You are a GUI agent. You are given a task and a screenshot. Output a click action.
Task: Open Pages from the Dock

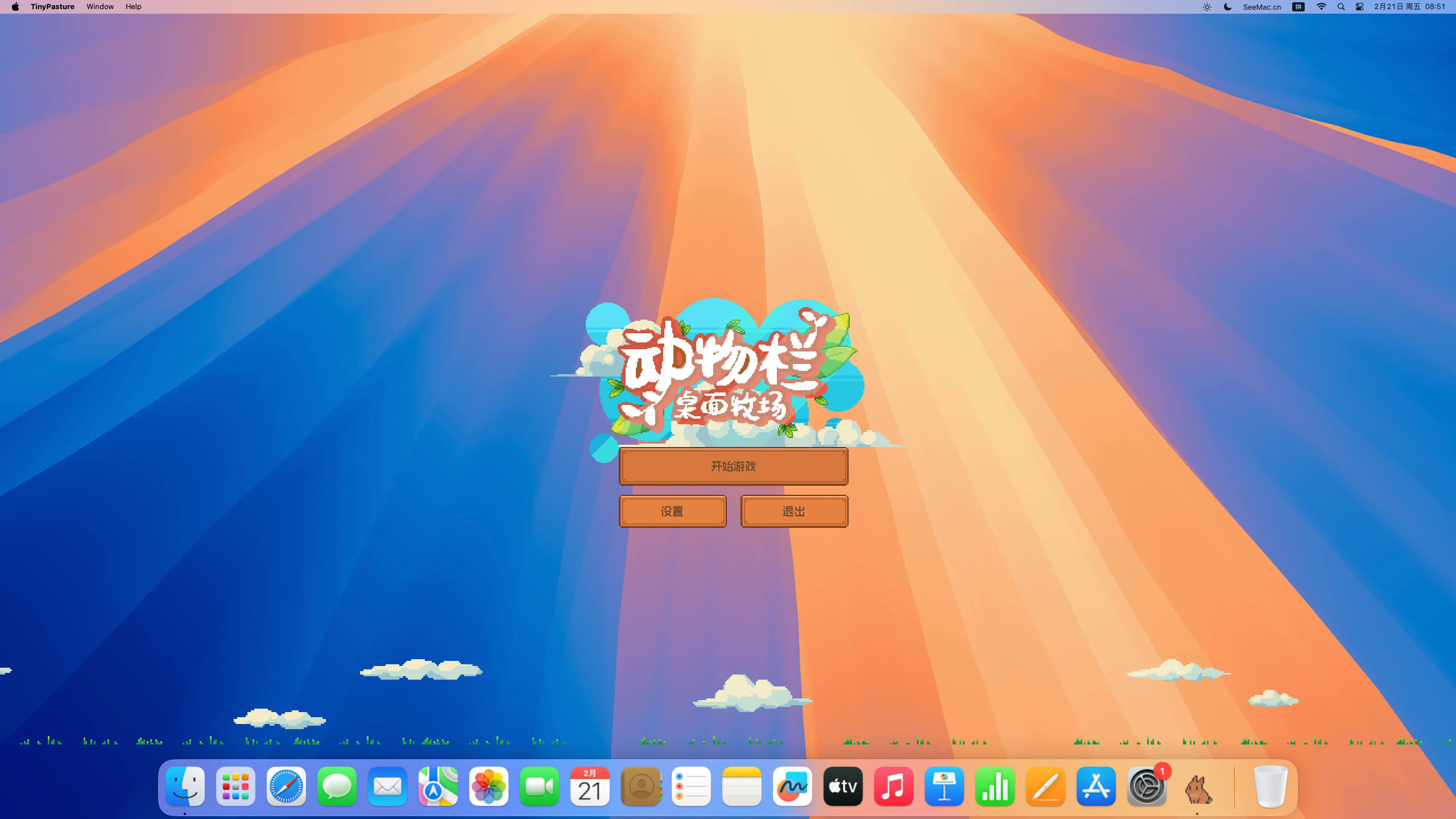point(1045,787)
